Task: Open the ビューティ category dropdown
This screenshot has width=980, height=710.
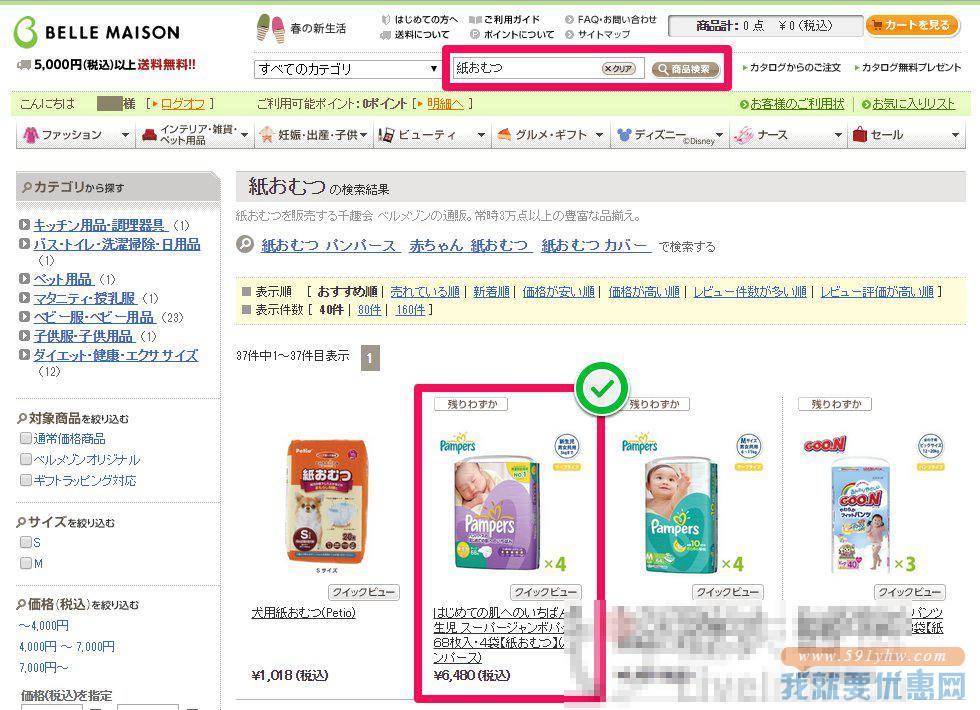Action: pyautogui.click(x=432, y=134)
